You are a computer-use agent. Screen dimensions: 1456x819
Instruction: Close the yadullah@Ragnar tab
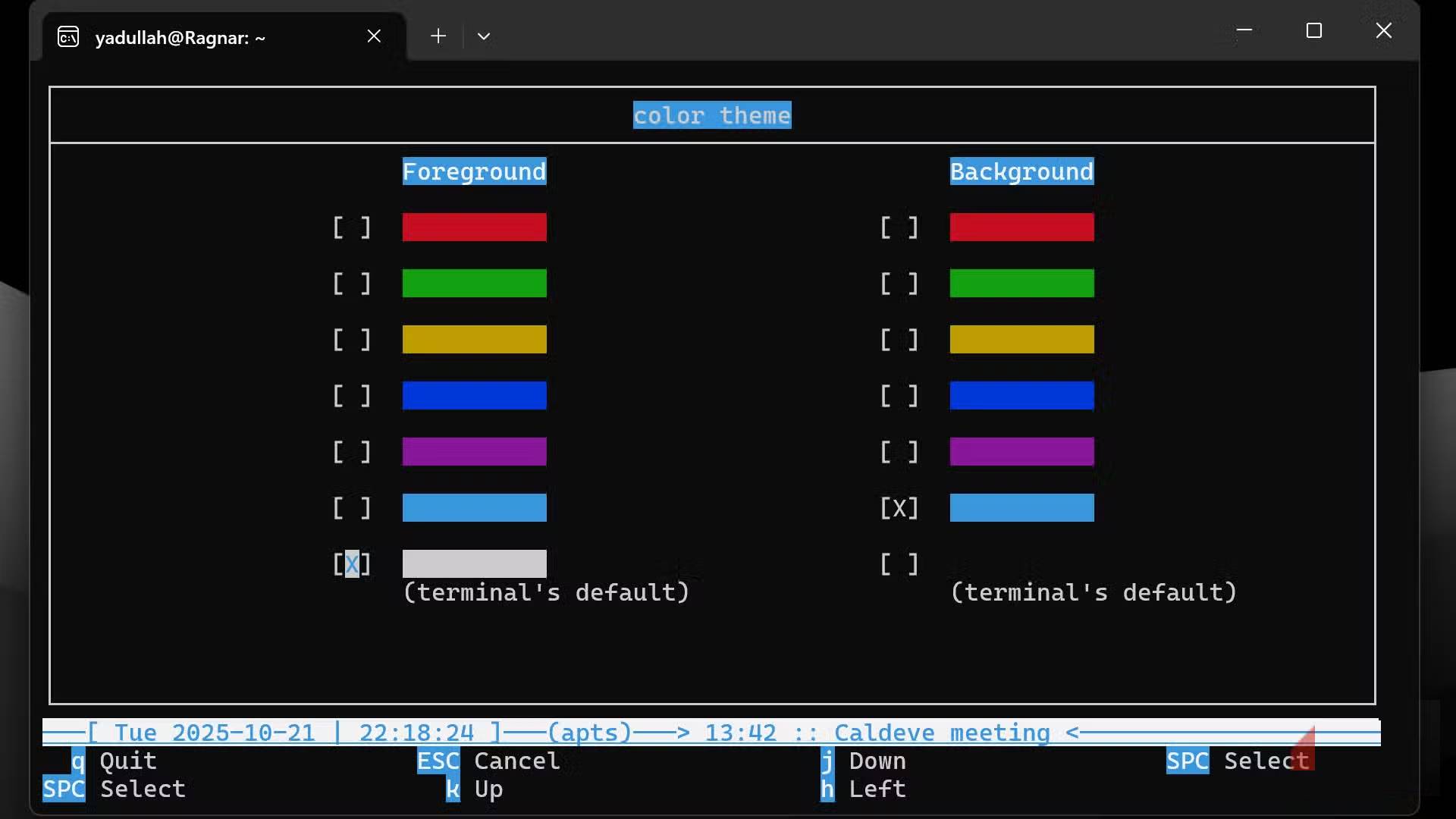click(374, 36)
